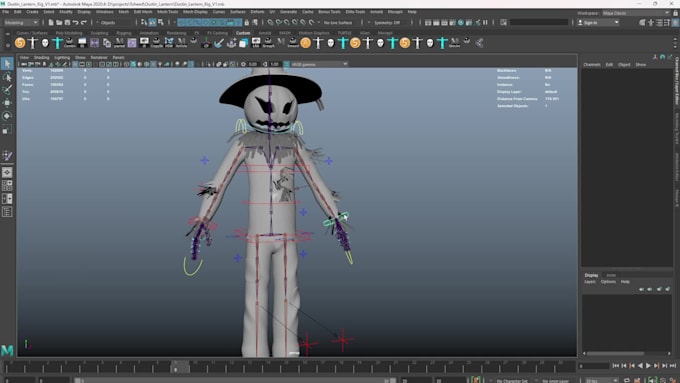This screenshot has width=680, height=383.
Task: Open the sRGB gamma view transform dropdown
Action: 319,64
